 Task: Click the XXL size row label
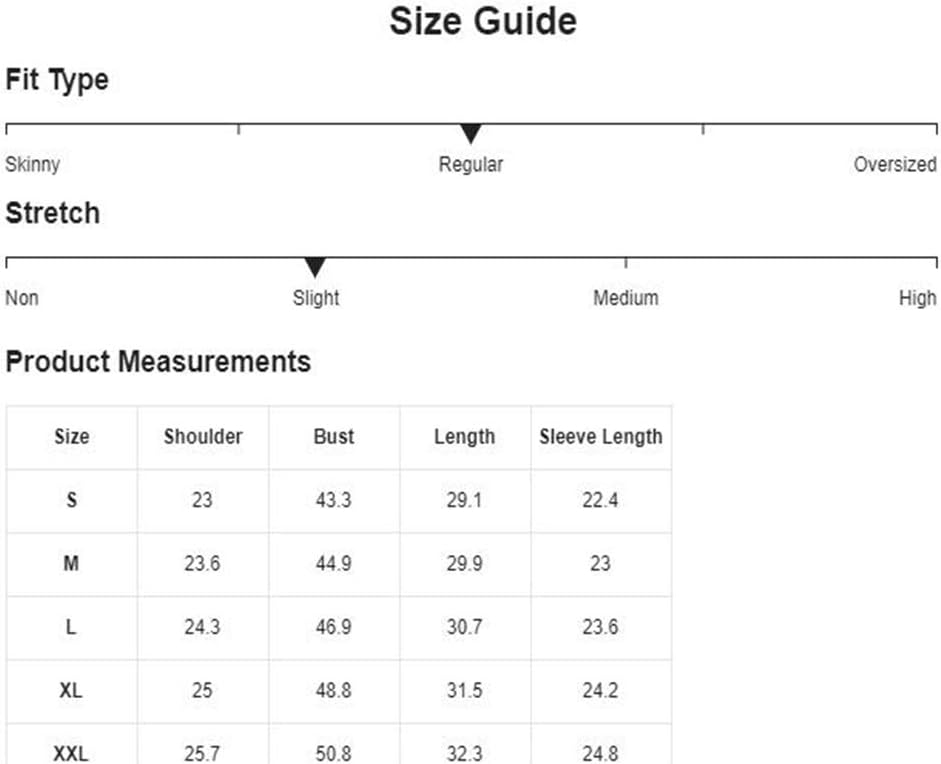71,754
